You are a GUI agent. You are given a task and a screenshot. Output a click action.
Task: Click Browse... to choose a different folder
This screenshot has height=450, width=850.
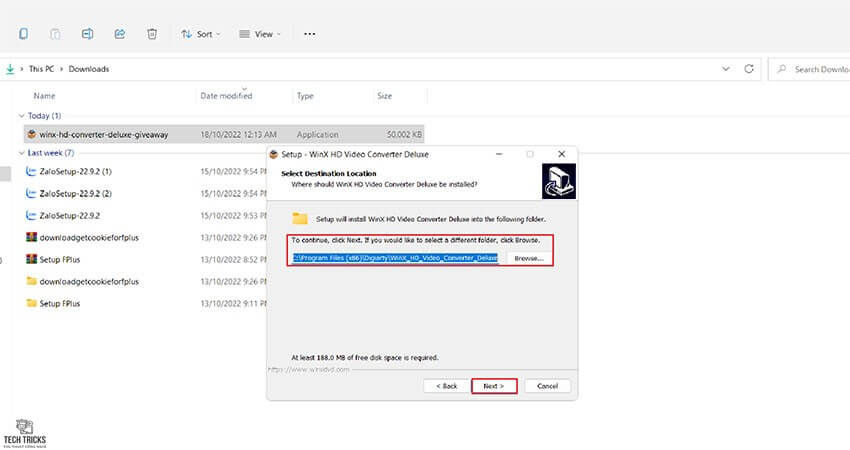[529, 259]
